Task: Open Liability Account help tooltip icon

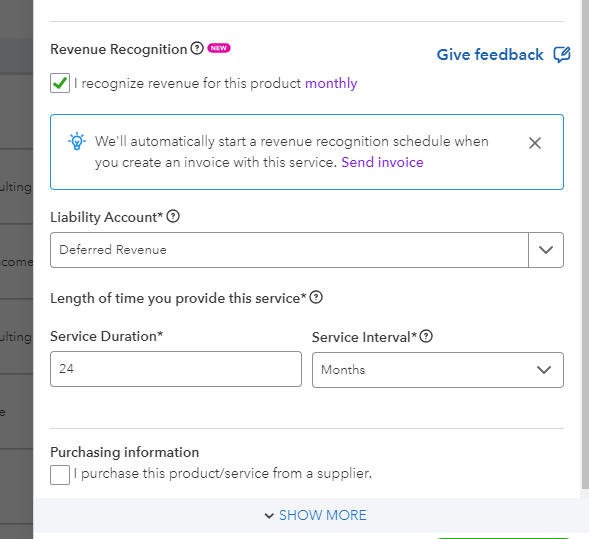Action: (173, 216)
